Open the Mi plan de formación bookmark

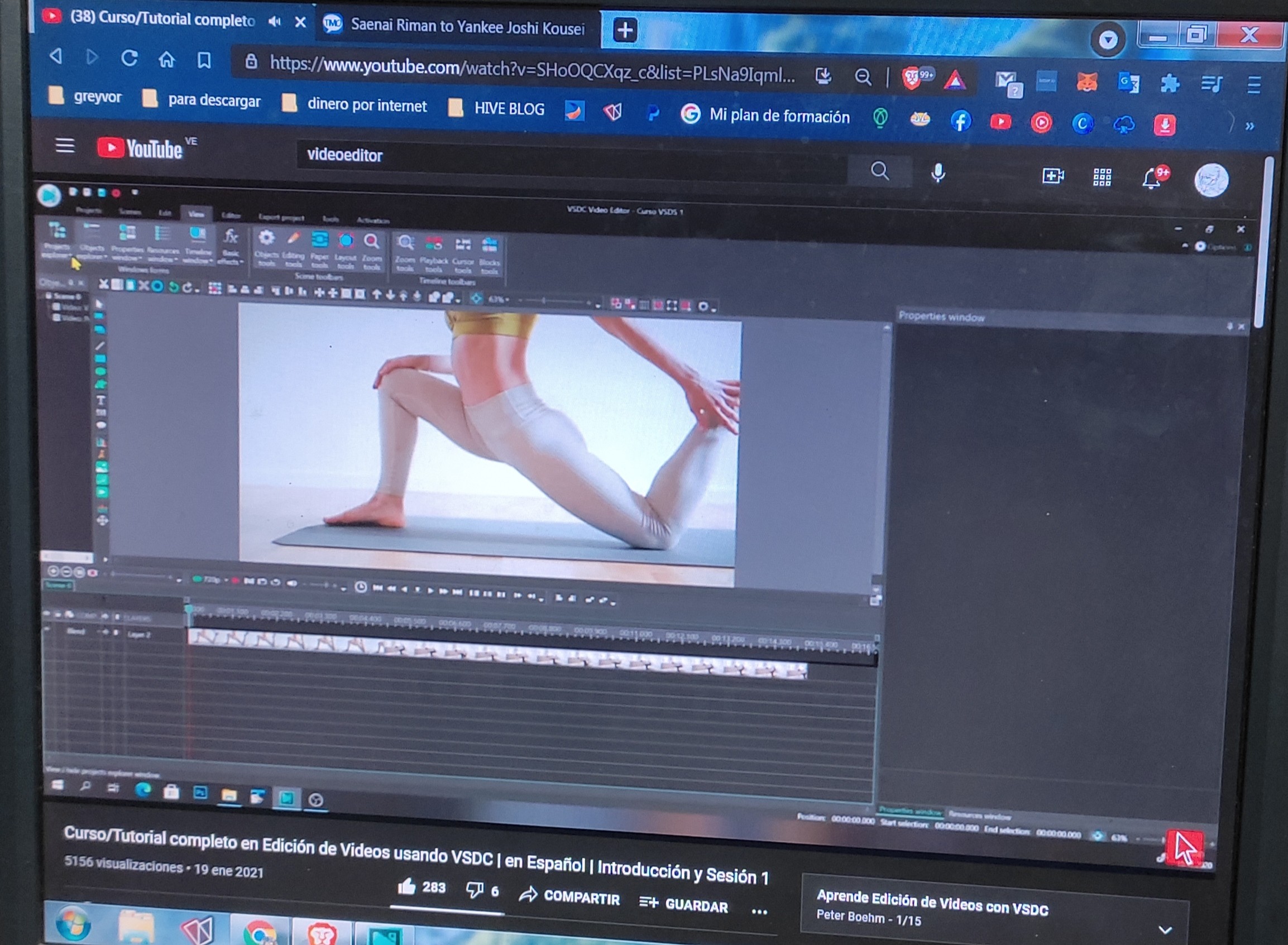click(x=765, y=115)
